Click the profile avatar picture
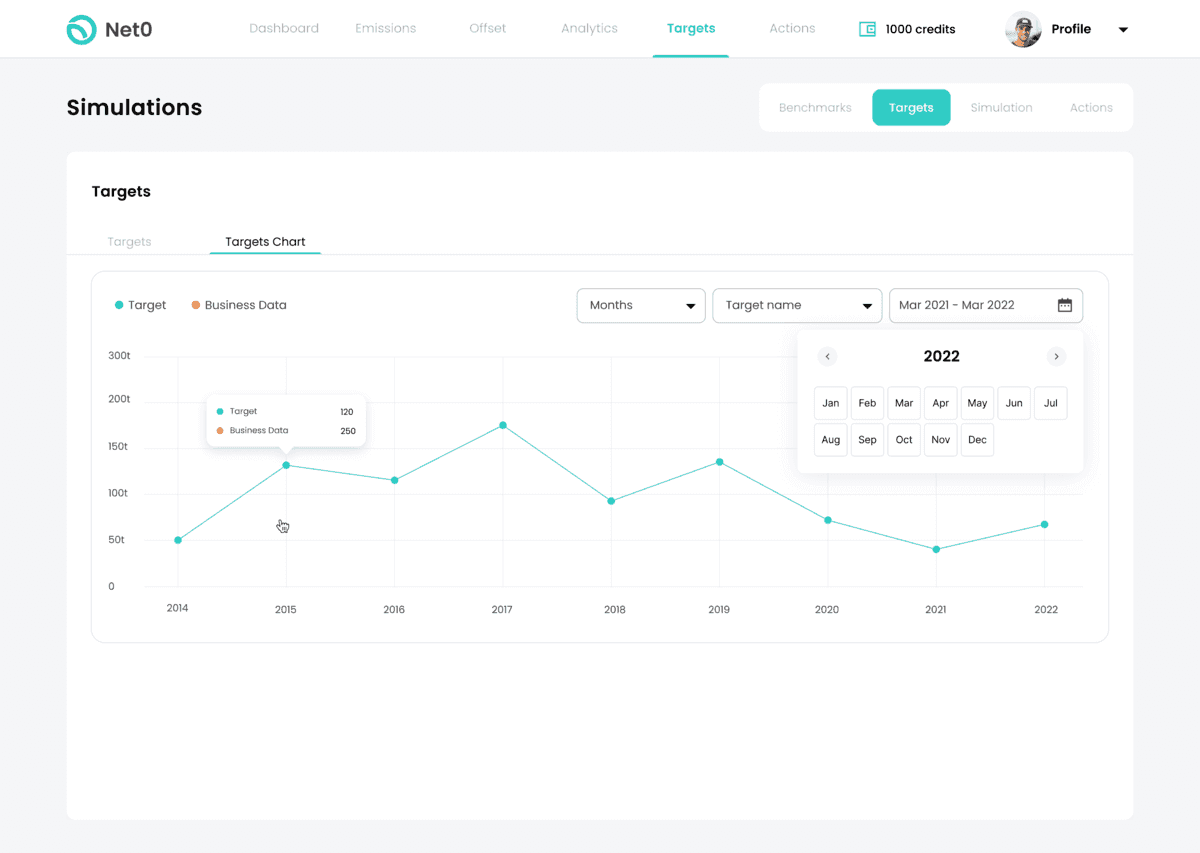 click(1023, 29)
